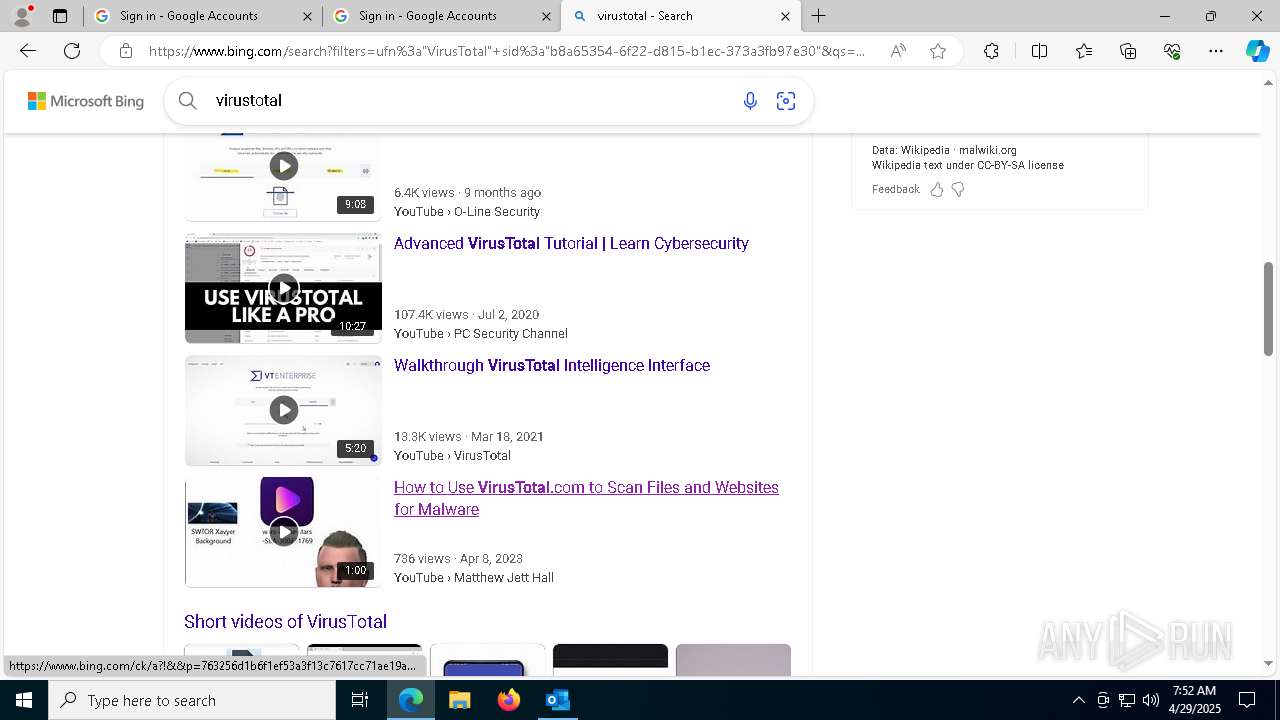Enable Read aloud icon in address bar
Viewport: 1280px width, 720px height.
(898, 51)
